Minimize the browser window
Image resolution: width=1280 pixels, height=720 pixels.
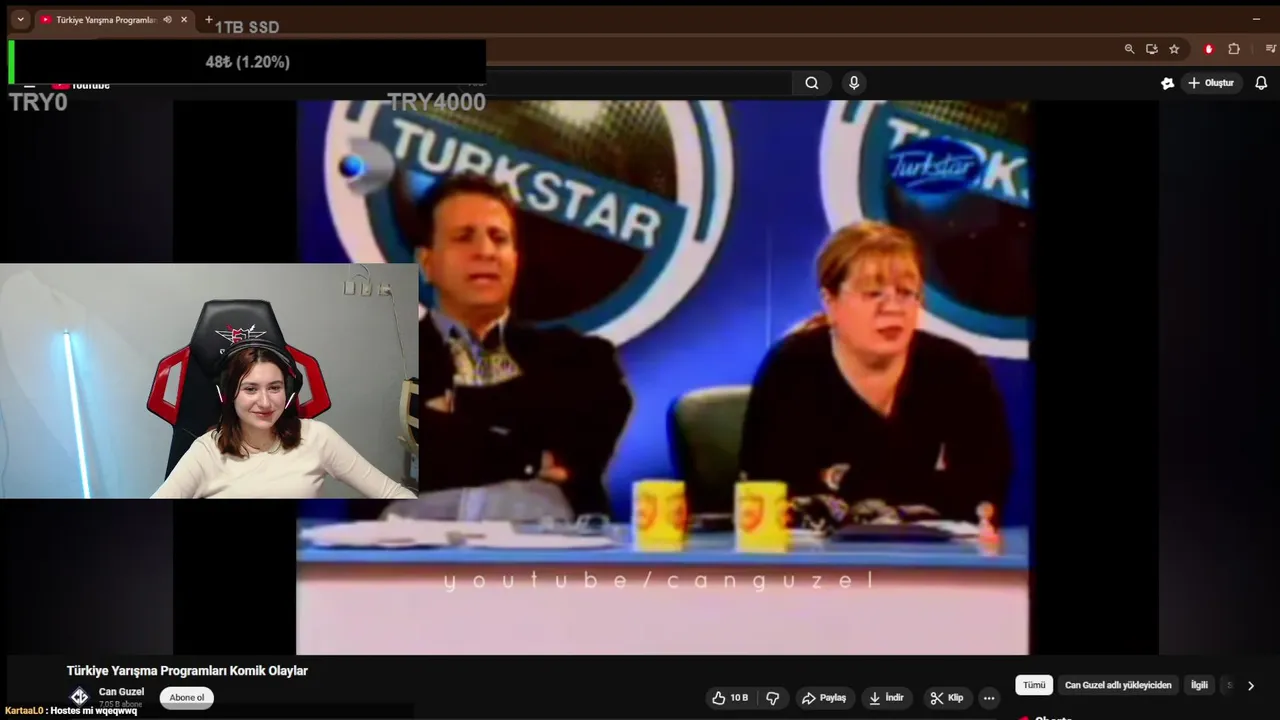click(1257, 19)
